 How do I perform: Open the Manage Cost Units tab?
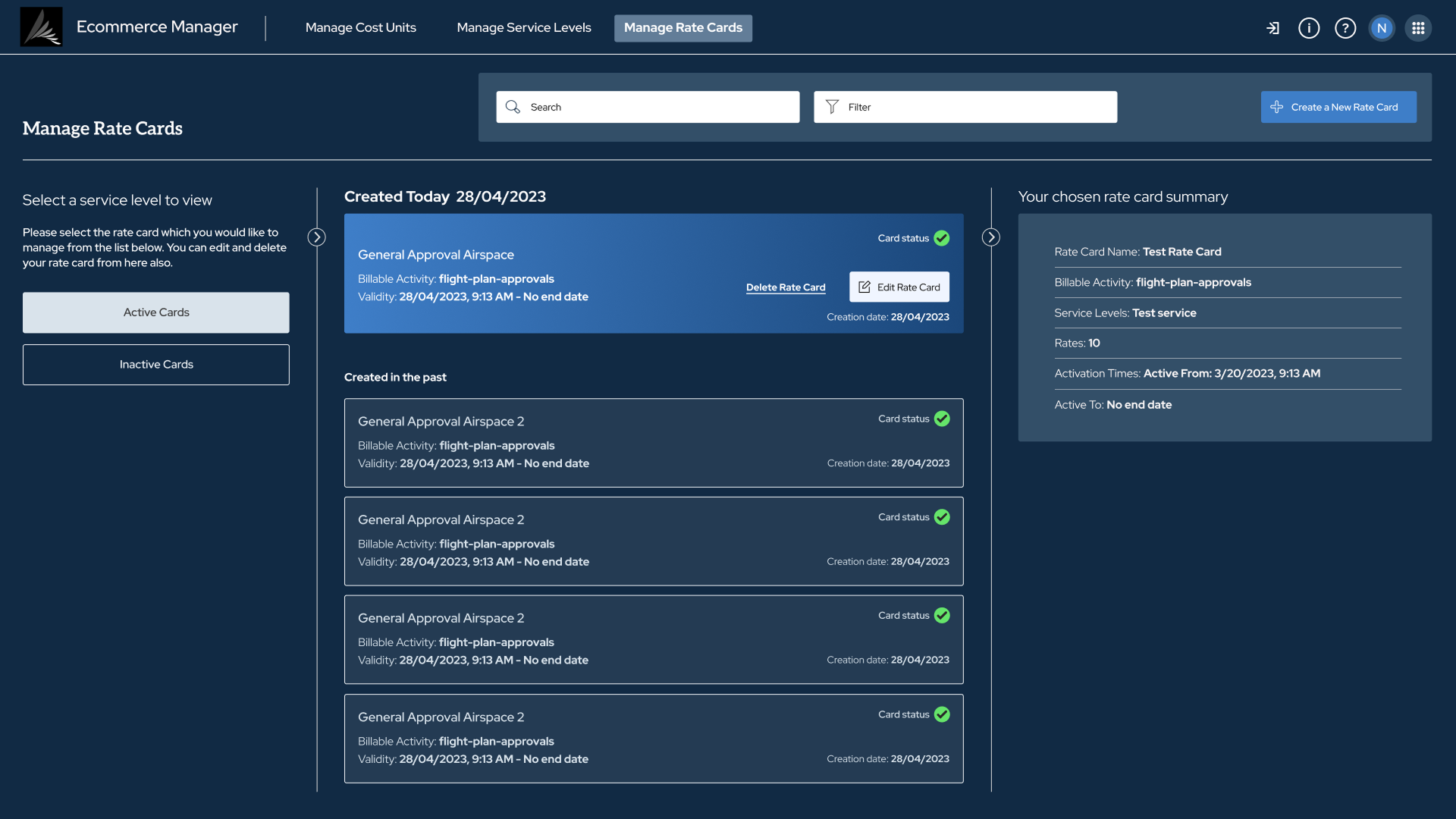[x=360, y=28]
